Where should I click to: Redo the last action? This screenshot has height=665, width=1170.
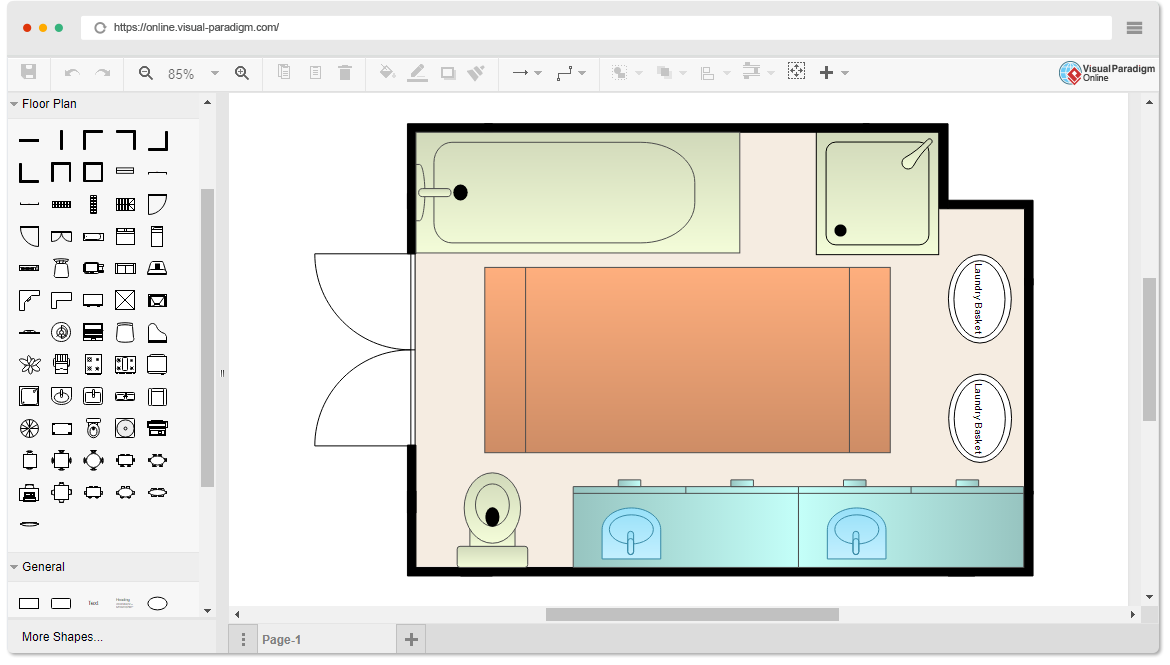(x=103, y=72)
